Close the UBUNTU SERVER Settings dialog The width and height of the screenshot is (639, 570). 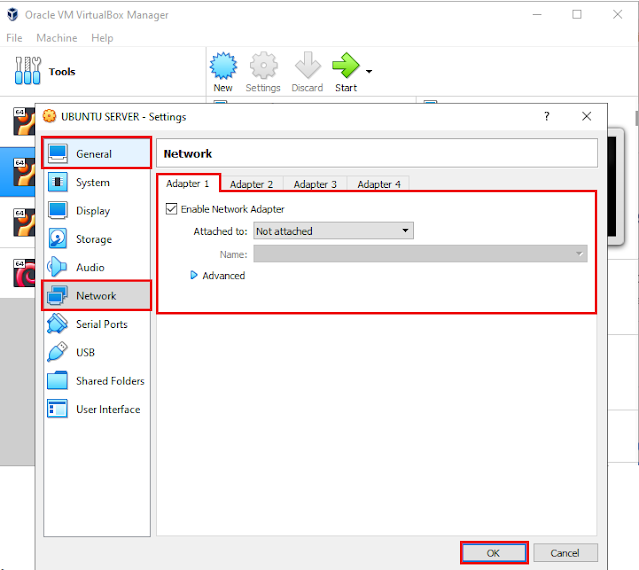[x=586, y=117]
